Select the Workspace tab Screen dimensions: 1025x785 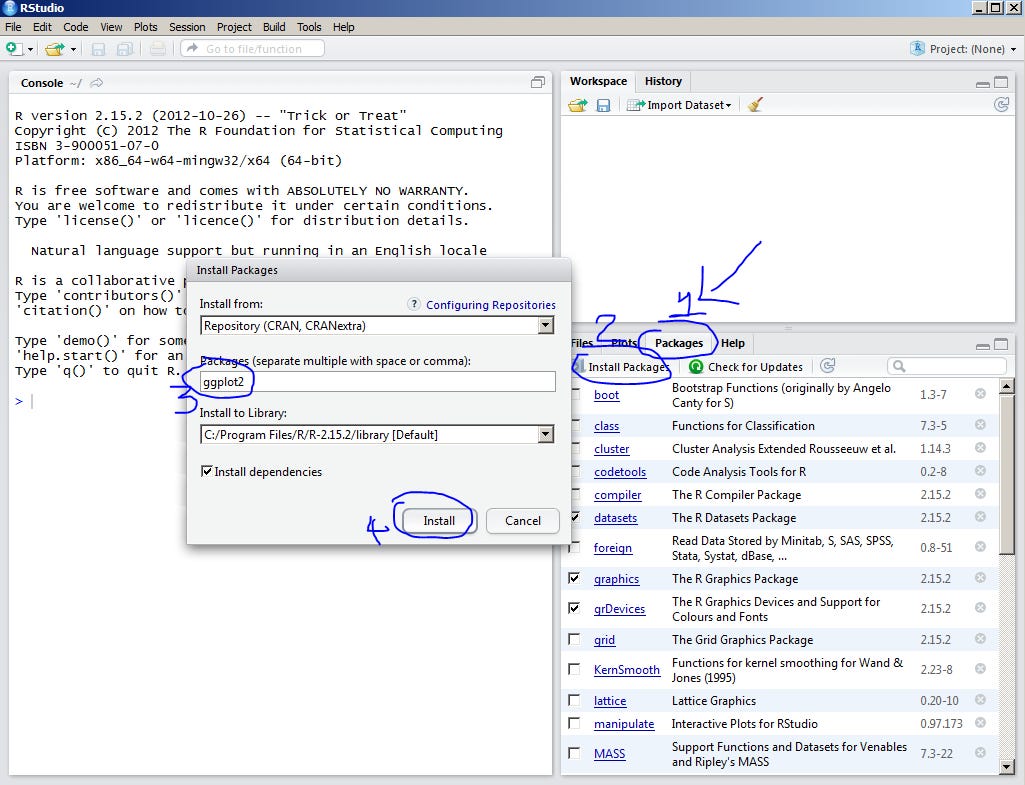[598, 81]
